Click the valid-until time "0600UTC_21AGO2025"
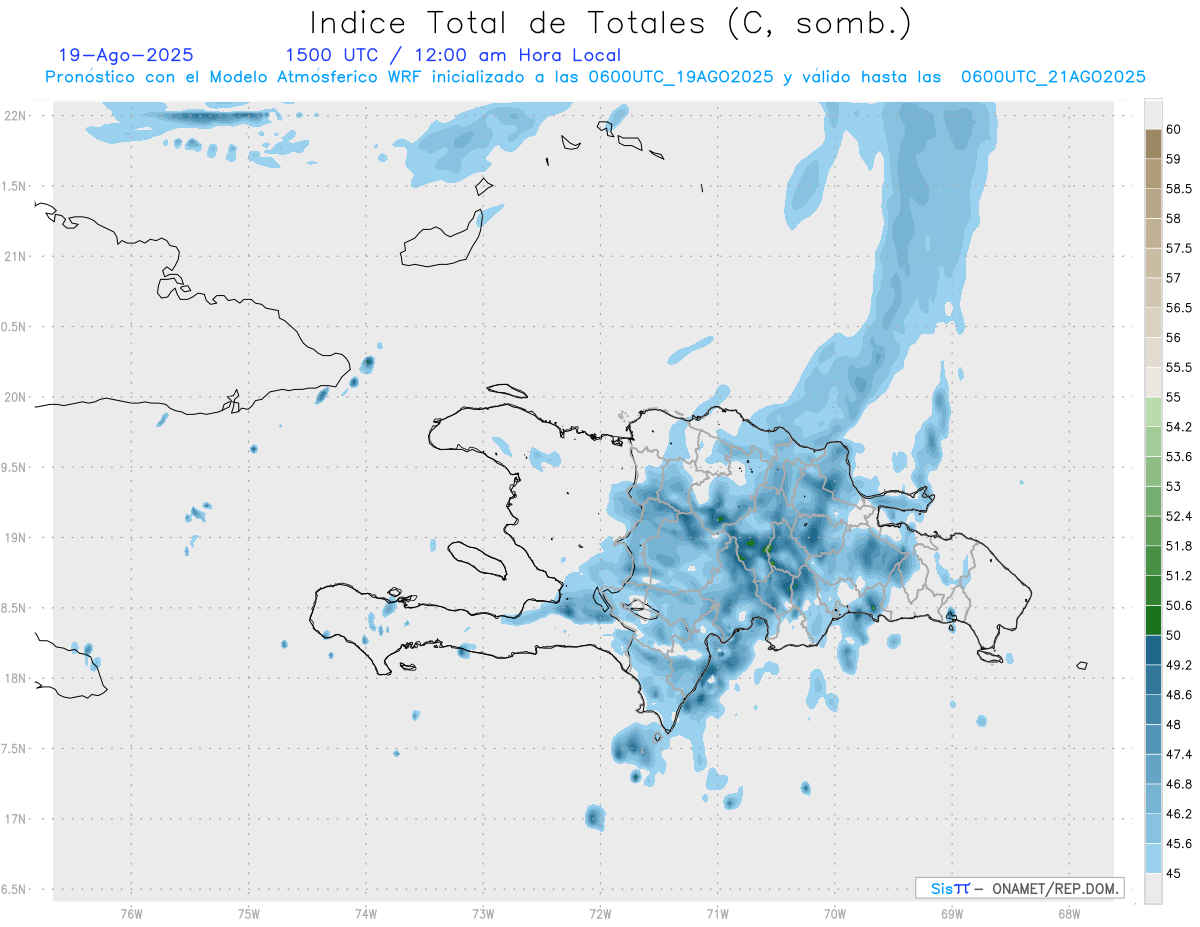 pyautogui.click(x=1053, y=77)
